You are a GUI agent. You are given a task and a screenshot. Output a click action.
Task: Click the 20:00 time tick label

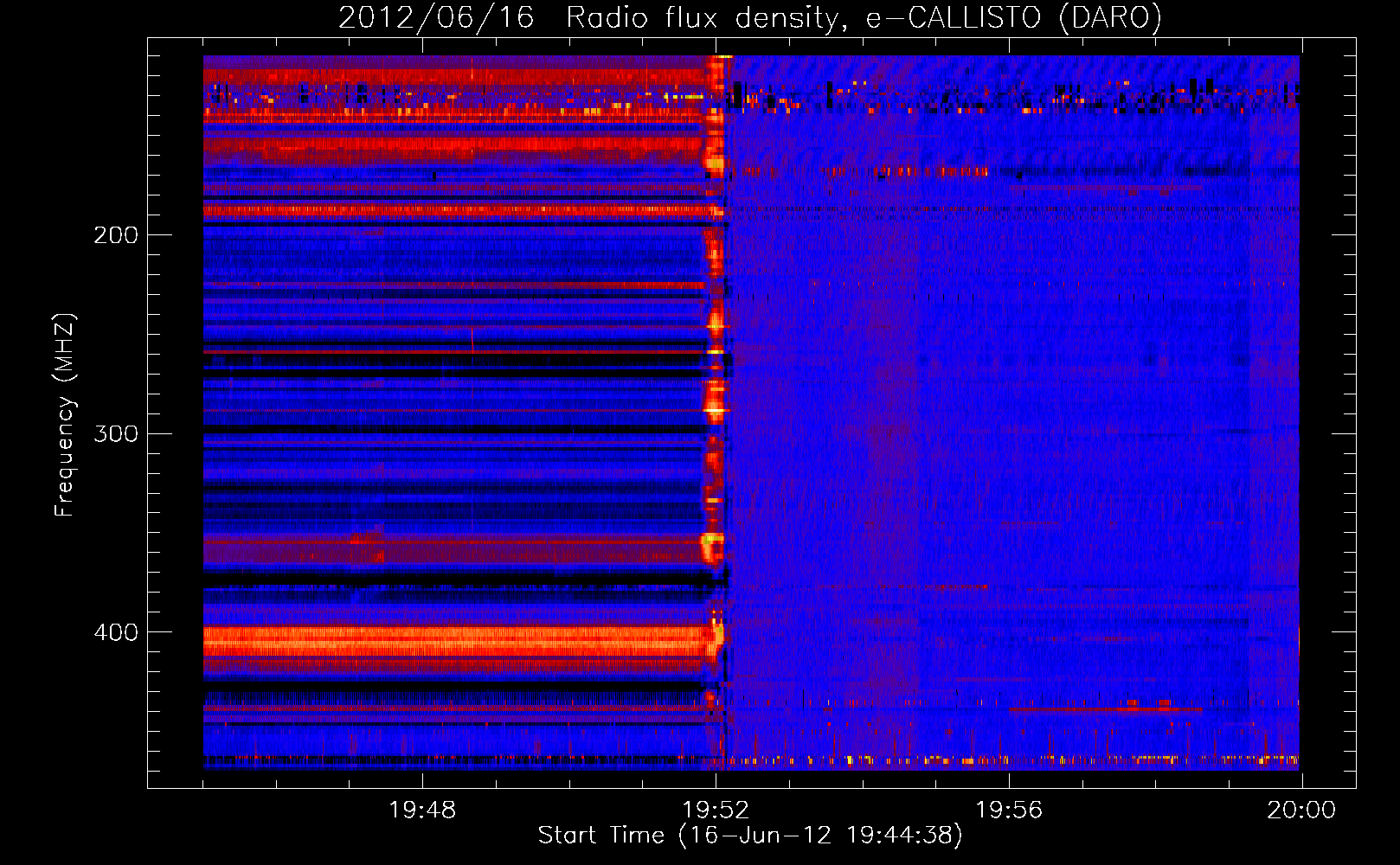[1301, 811]
